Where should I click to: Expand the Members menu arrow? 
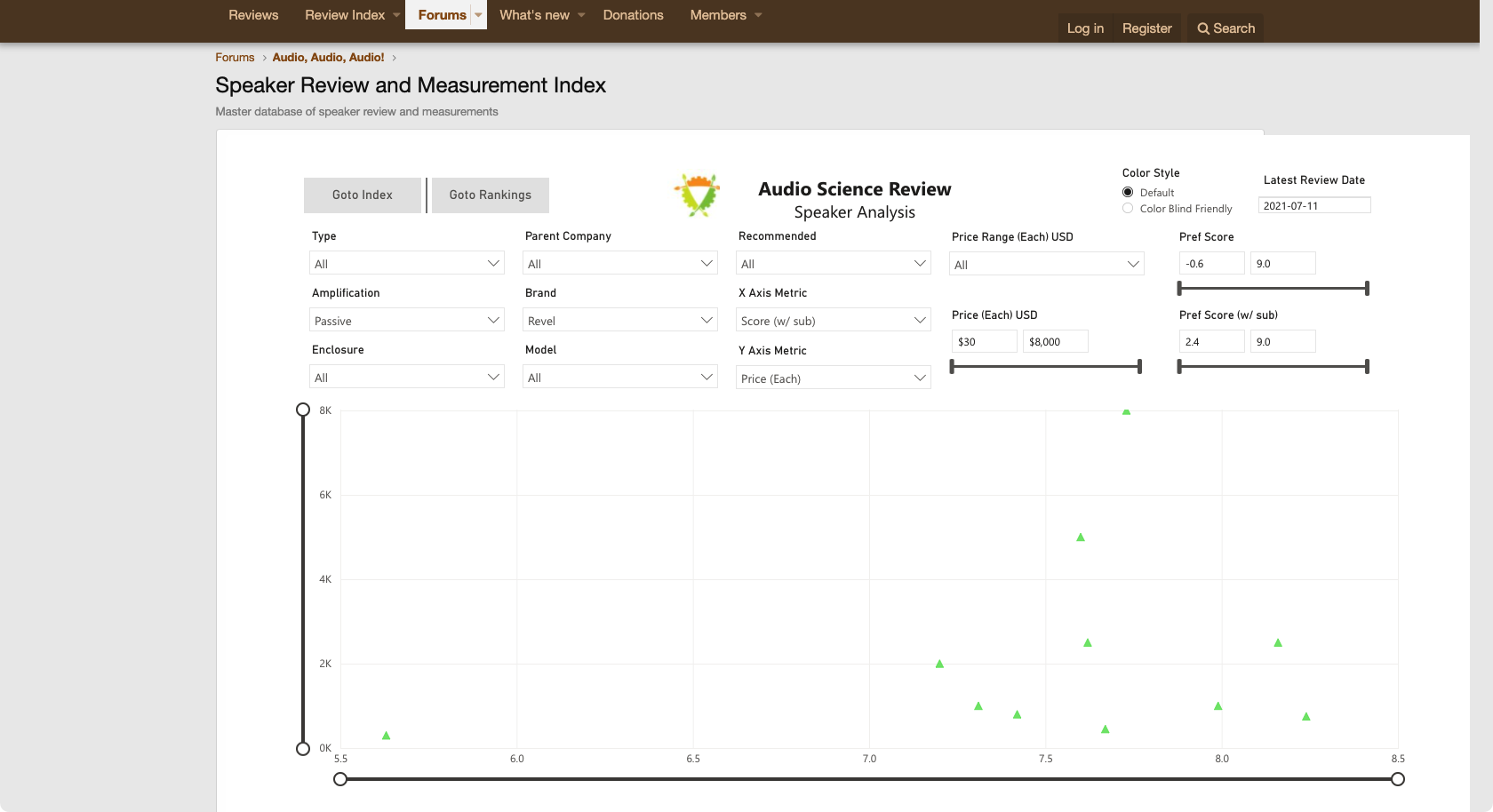click(758, 15)
